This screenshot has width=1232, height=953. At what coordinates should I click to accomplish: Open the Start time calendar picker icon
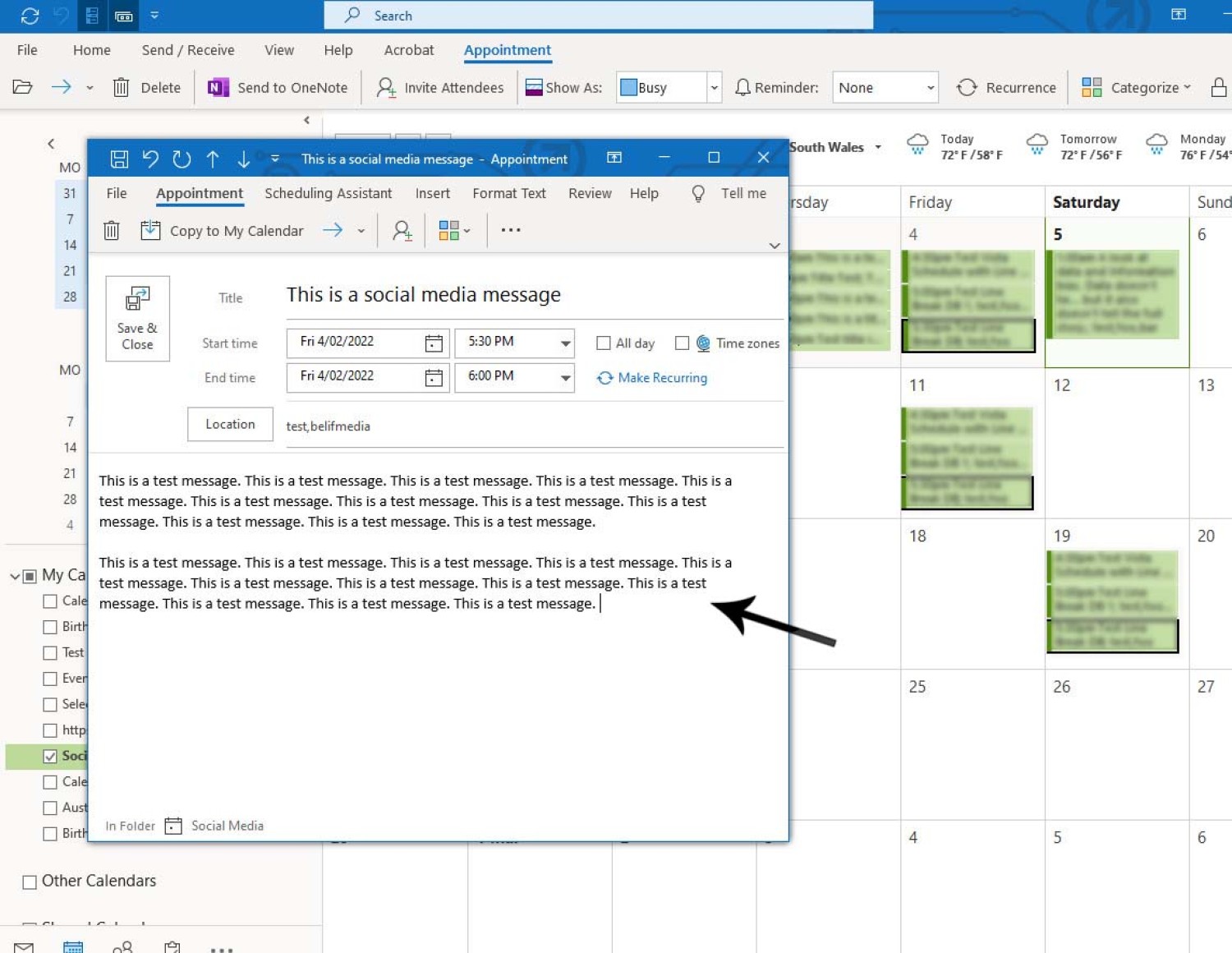point(434,343)
